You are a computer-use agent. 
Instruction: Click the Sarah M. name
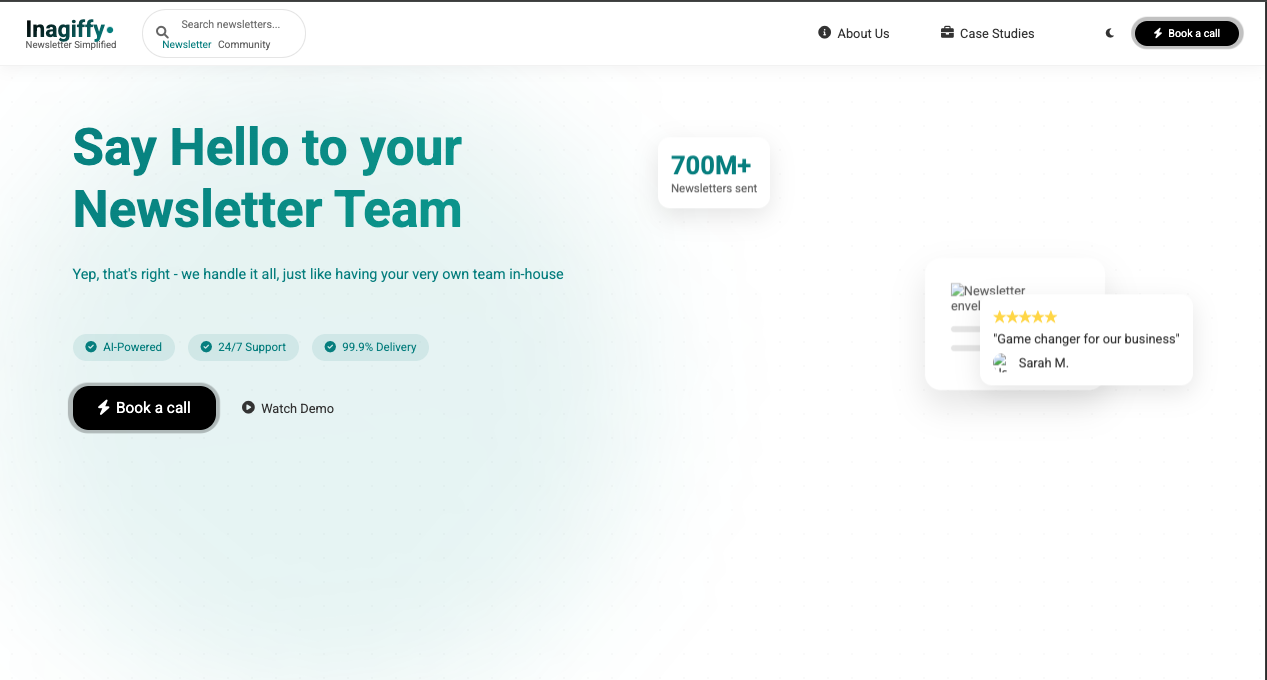[x=1043, y=363]
